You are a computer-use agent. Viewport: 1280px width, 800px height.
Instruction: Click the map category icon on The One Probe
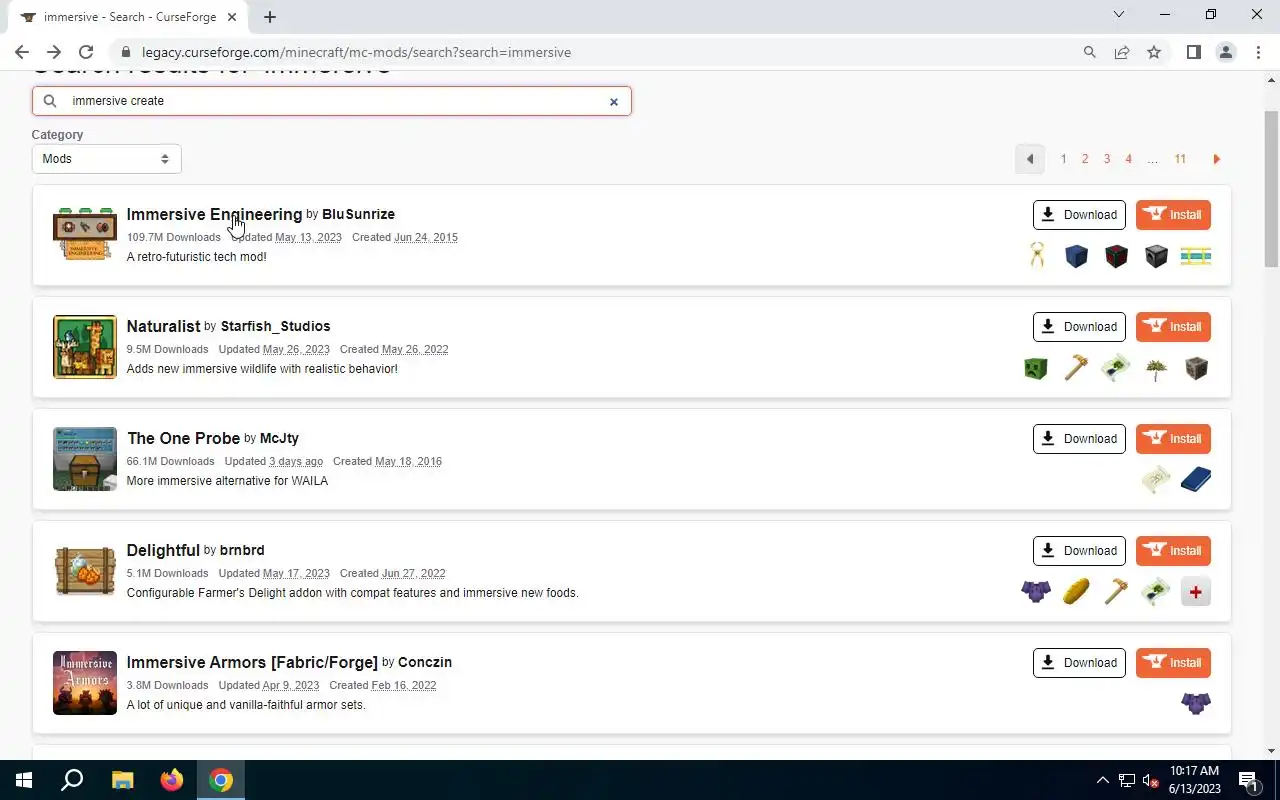point(1156,480)
